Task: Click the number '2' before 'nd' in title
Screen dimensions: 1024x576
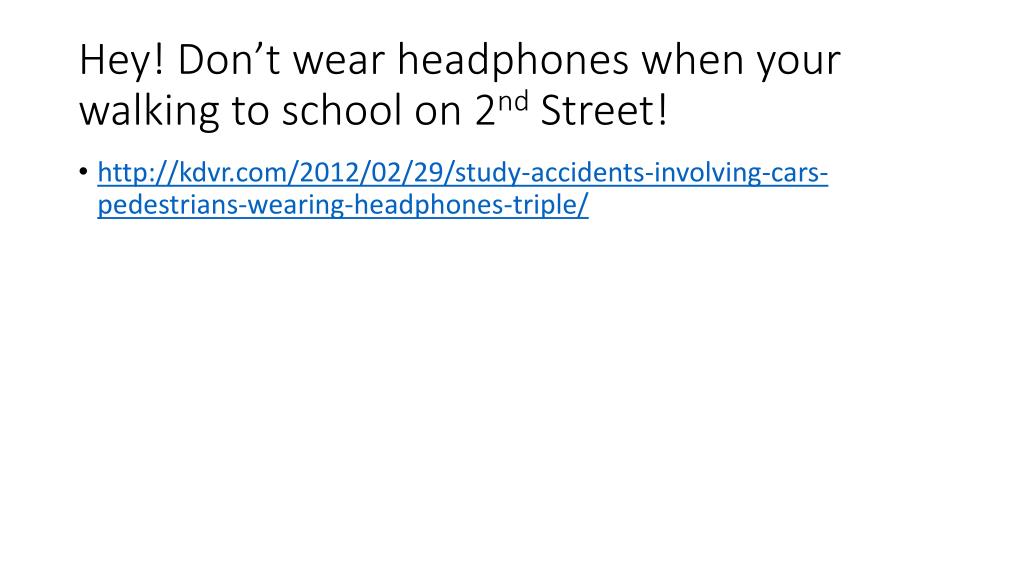Action: [485, 110]
